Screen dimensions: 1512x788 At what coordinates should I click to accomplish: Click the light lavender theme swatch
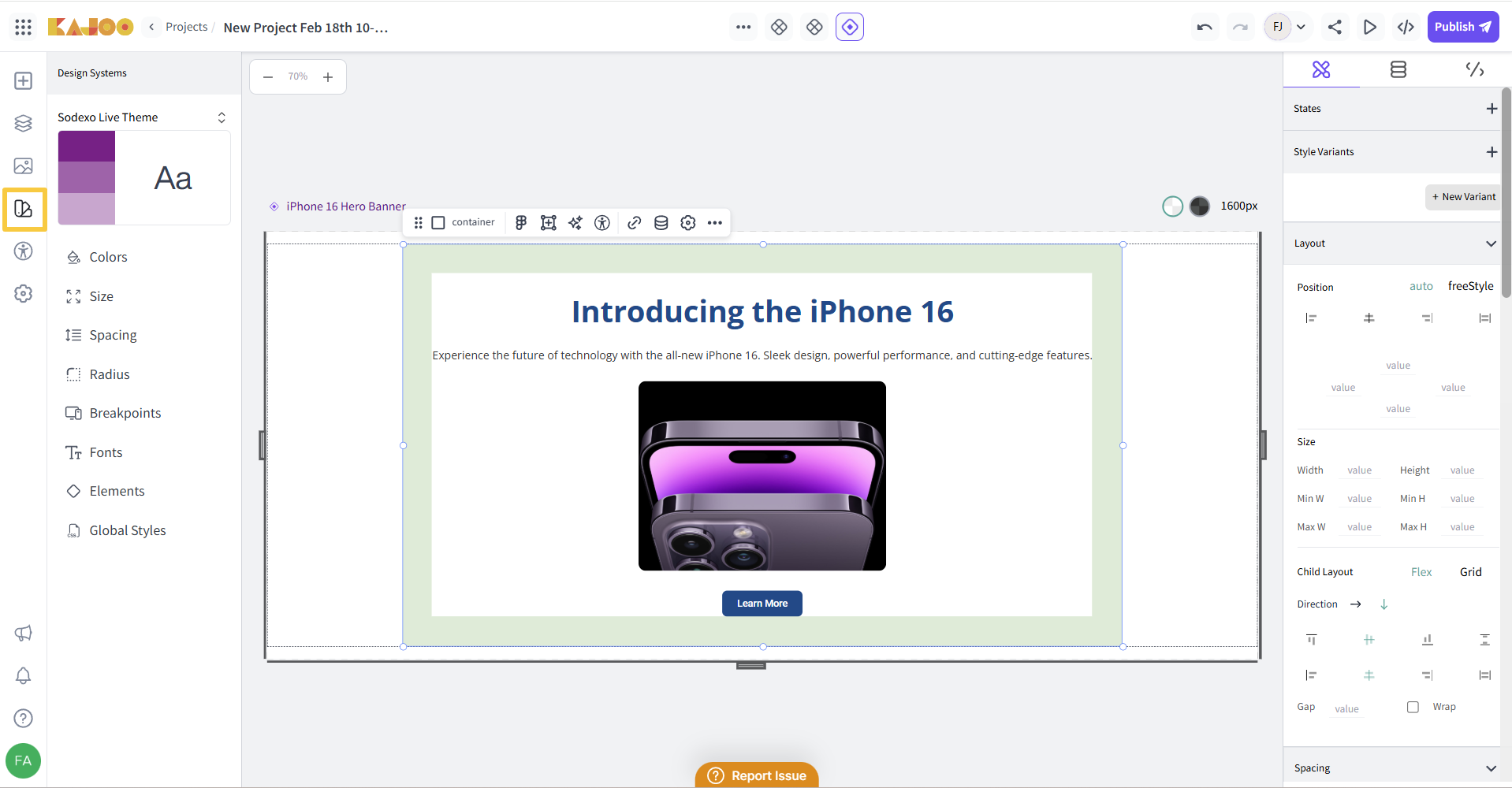[87, 209]
